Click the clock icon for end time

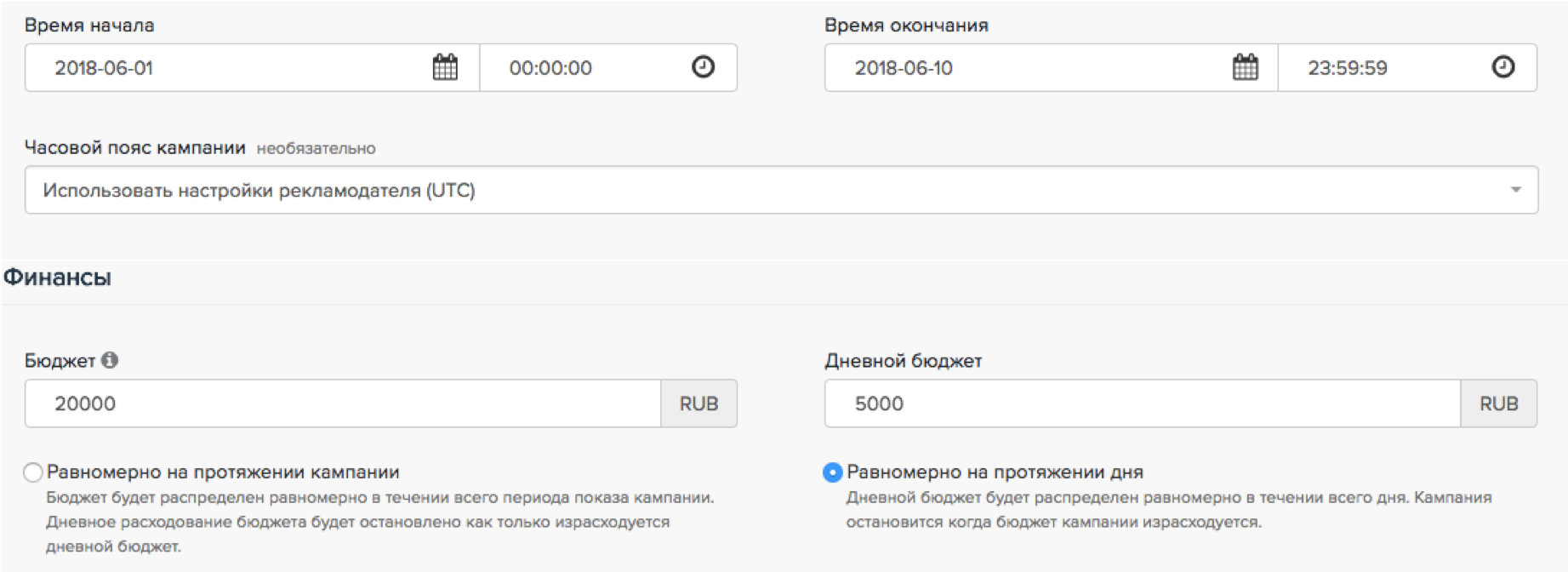[1502, 67]
